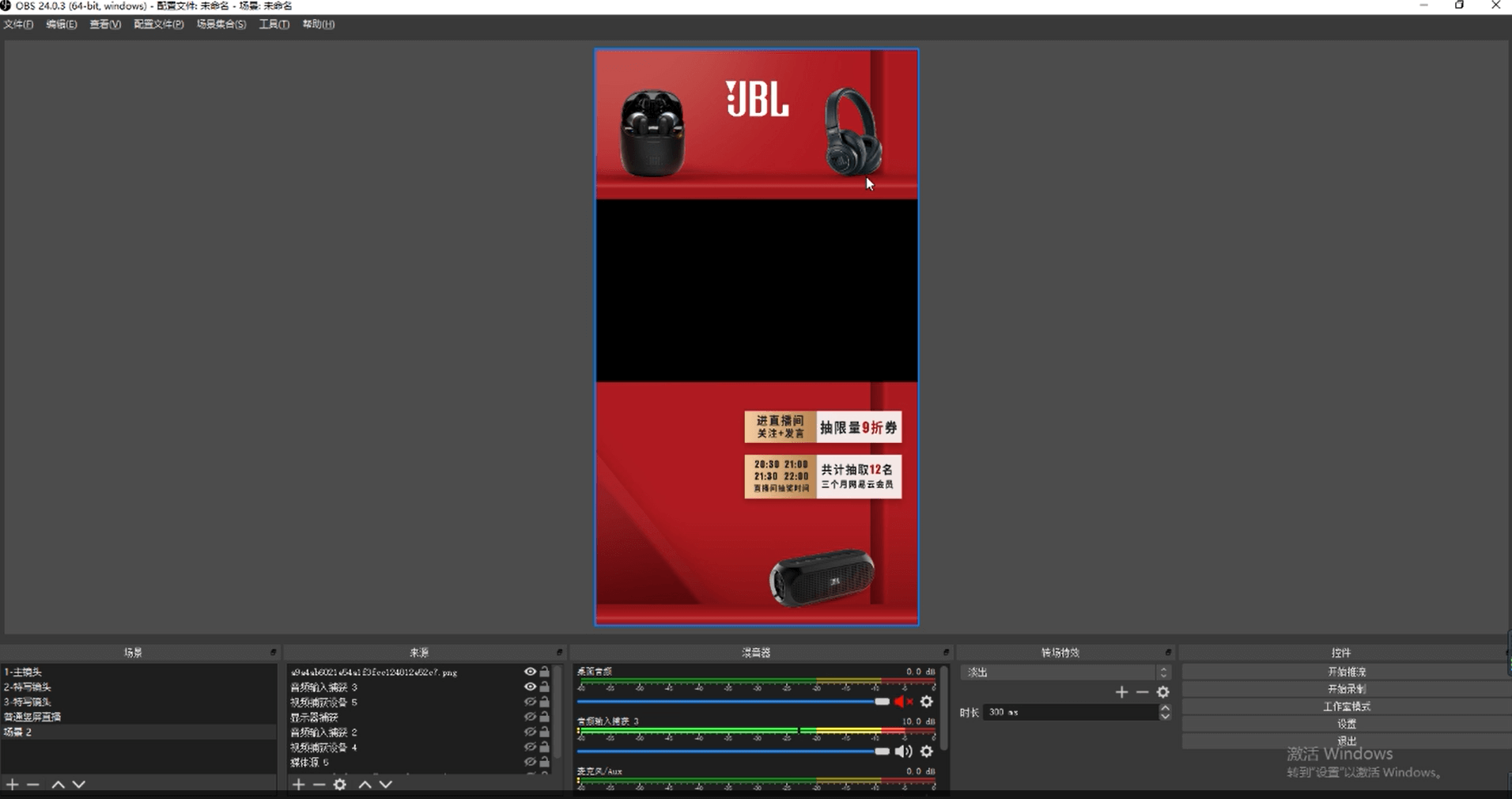1512x799 pixels.
Task: Adjust 桌面音频 volume slider
Action: [733, 702]
